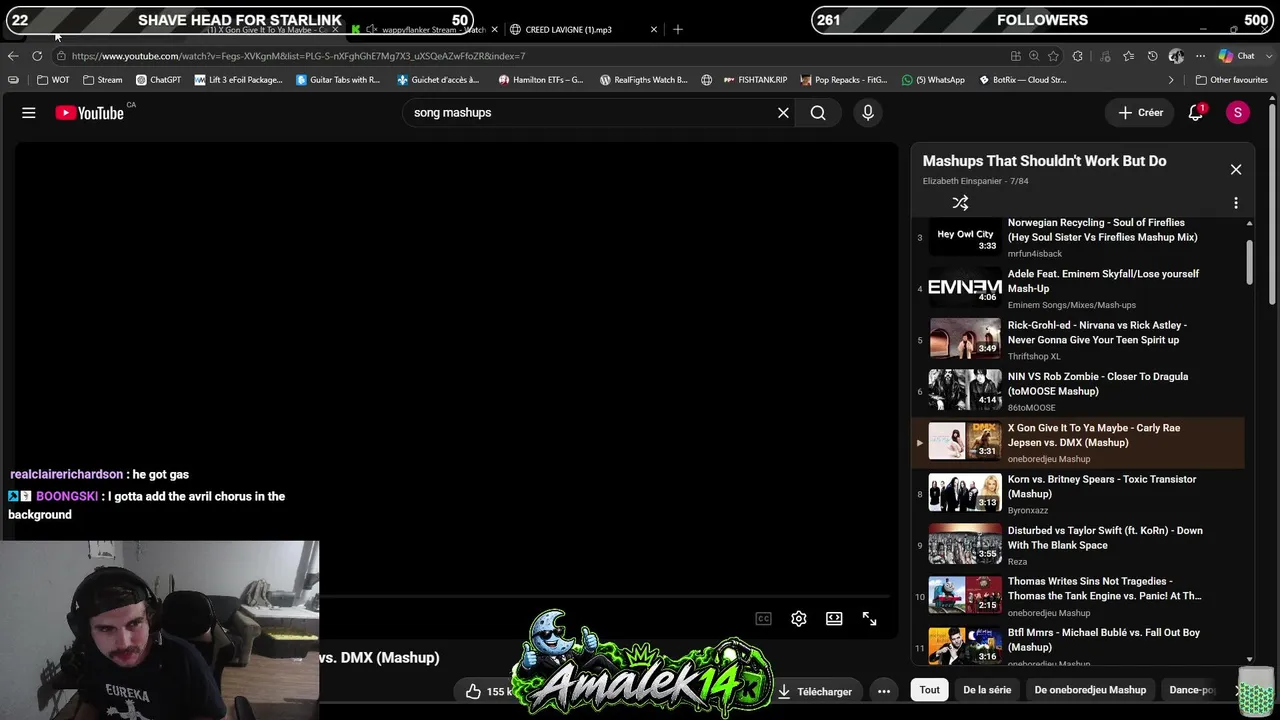Screen dimensions: 1280x720
Task: Switch to the CREED LAVIGNE (1).mp3 tab
Action: point(570,30)
